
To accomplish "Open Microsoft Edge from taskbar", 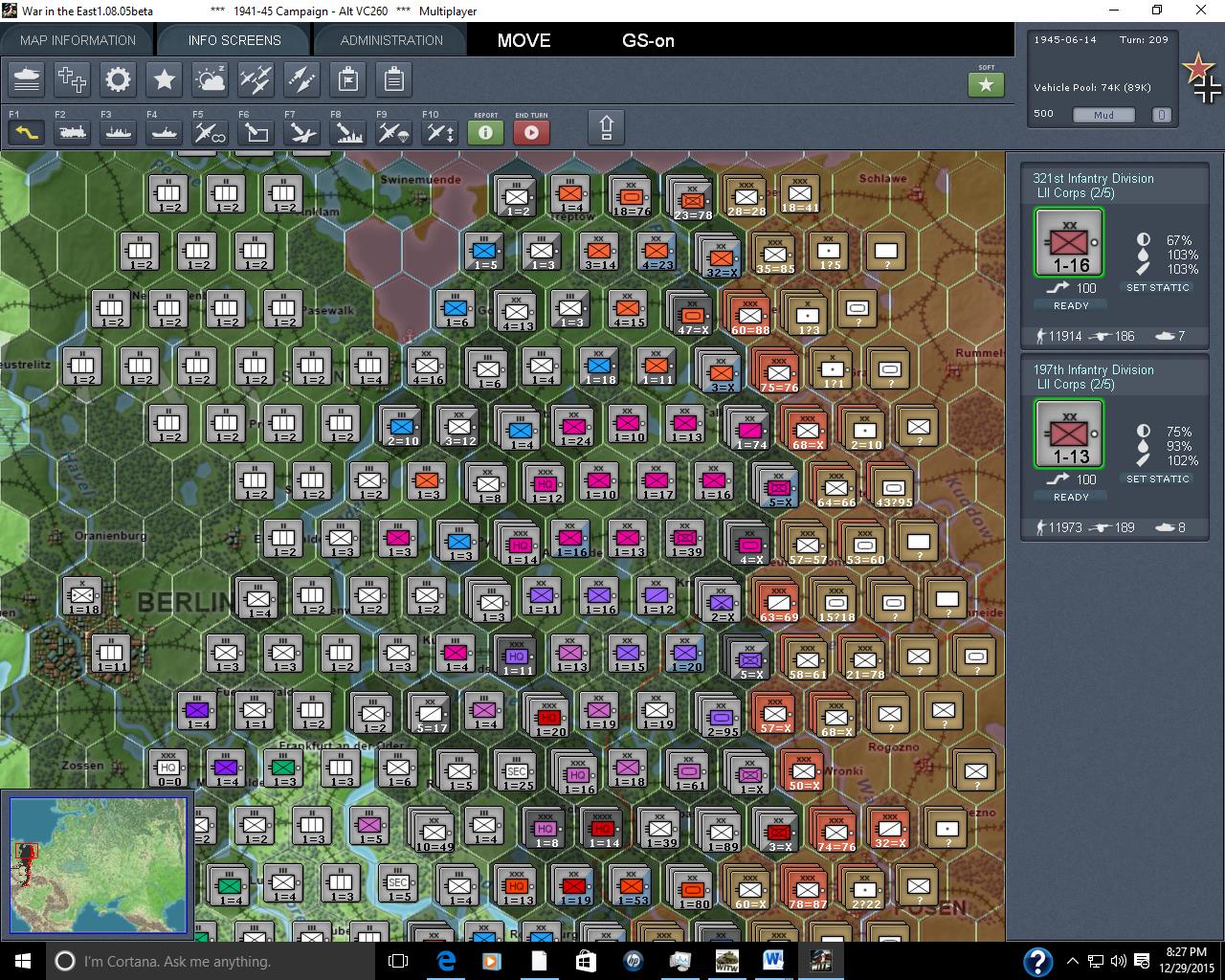I will (445, 961).
